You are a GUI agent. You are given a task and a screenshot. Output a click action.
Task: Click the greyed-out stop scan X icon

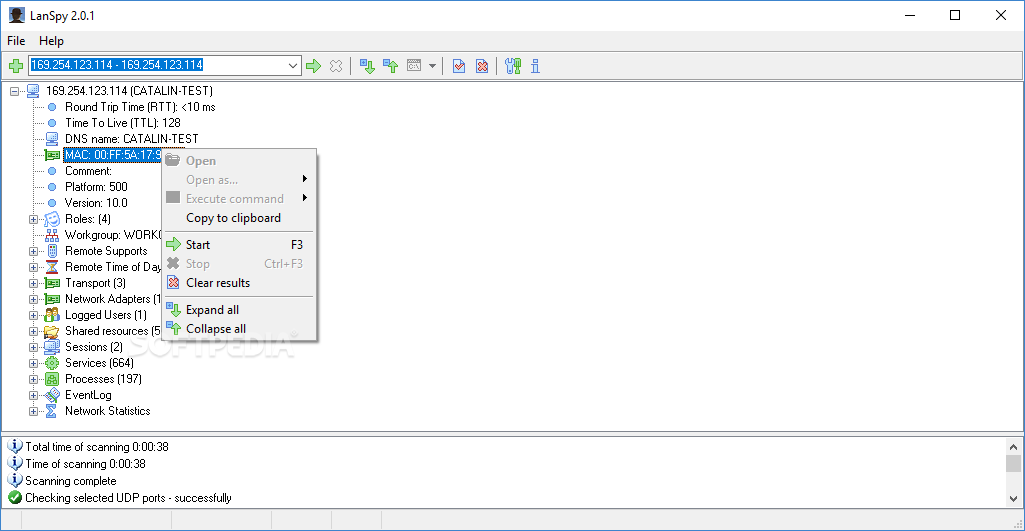pyautogui.click(x=336, y=66)
